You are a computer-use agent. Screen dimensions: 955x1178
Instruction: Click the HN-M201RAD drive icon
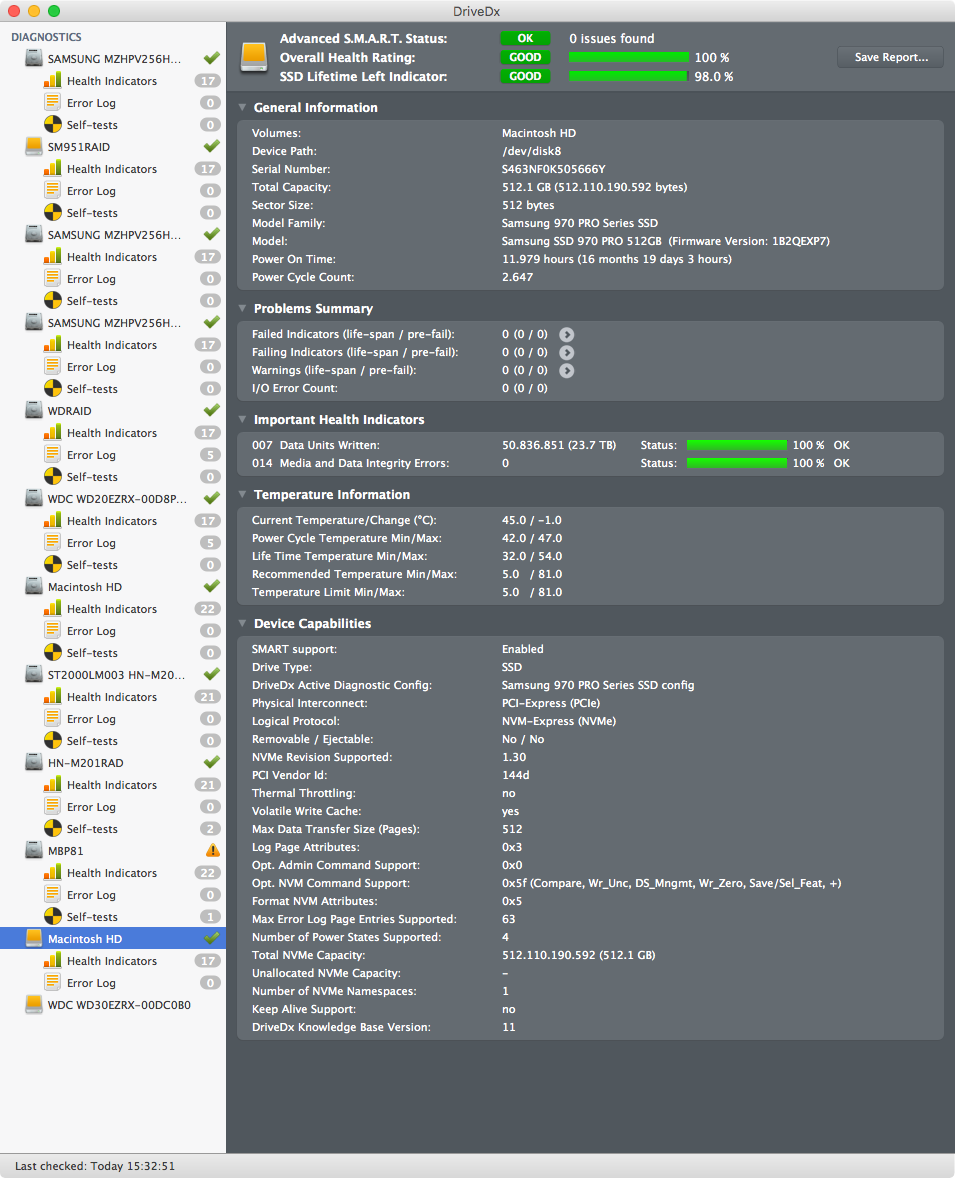pyautogui.click(x=34, y=763)
